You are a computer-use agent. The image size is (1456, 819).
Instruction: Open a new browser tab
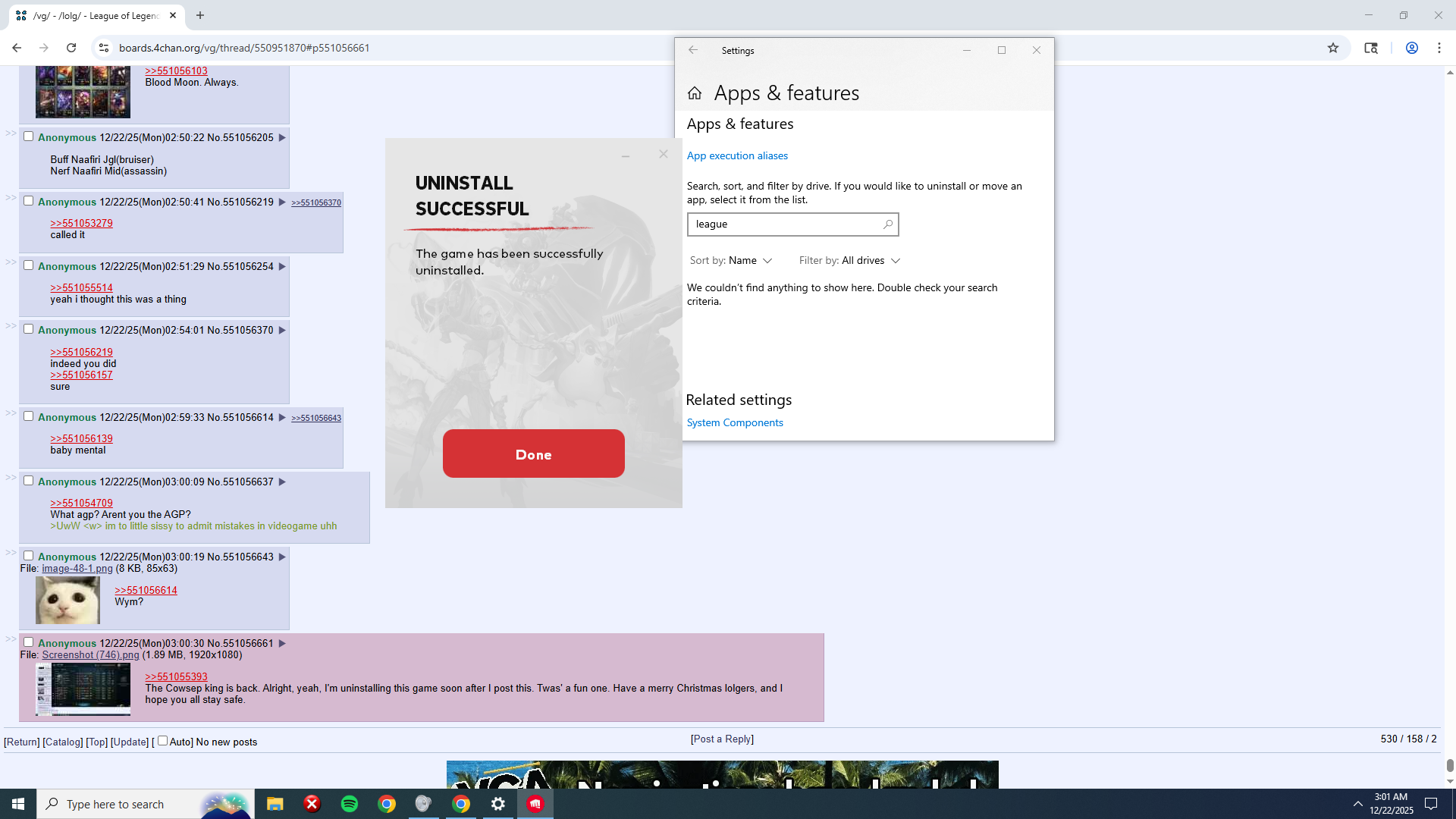click(200, 15)
